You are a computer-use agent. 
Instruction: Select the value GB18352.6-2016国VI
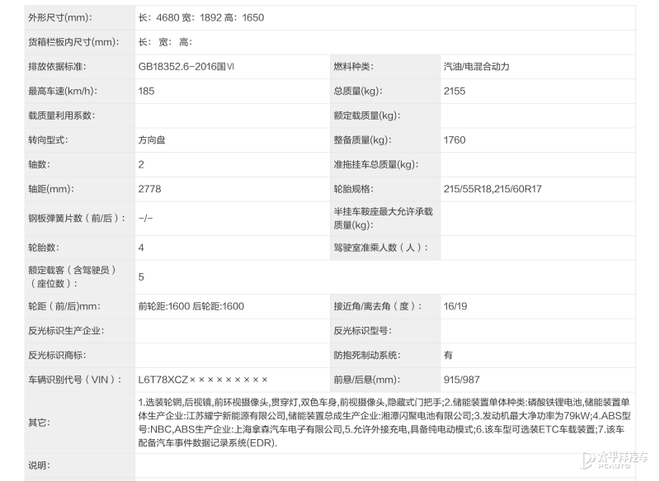click(186, 67)
